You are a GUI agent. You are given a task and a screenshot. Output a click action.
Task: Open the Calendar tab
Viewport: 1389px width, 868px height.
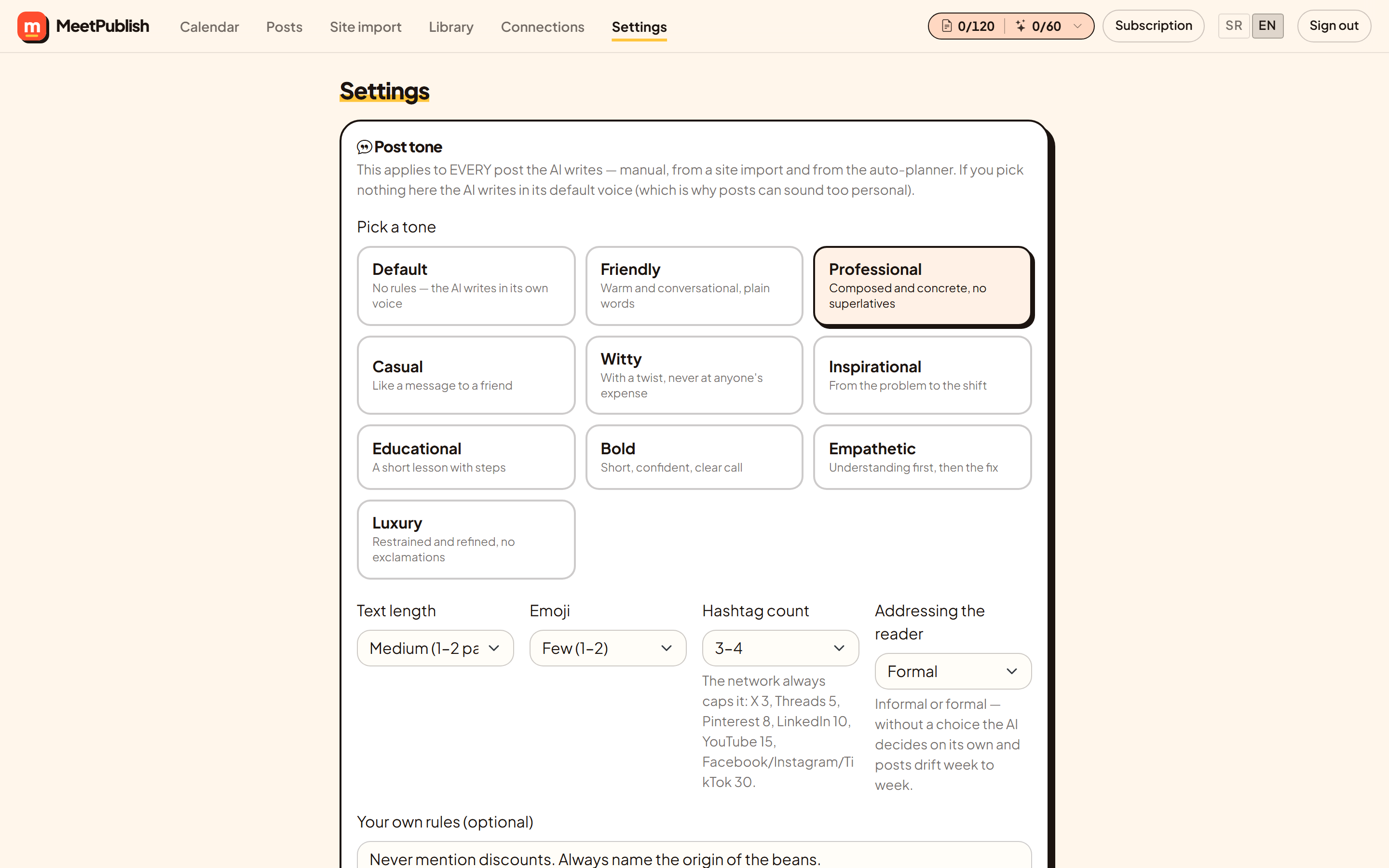click(209, 27)
